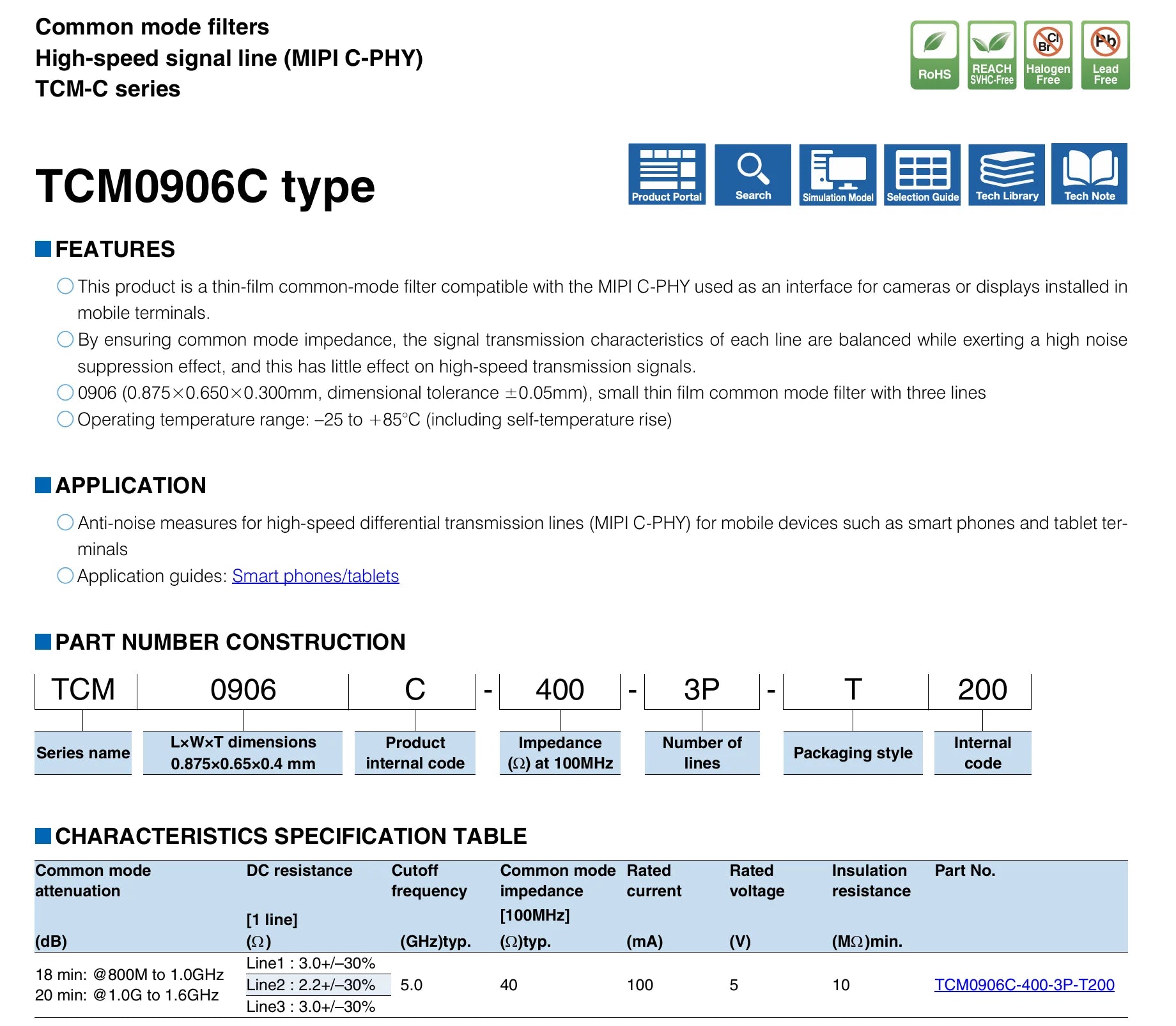
Task: Open the Tech Note book icon
Action: (1090, 174)
